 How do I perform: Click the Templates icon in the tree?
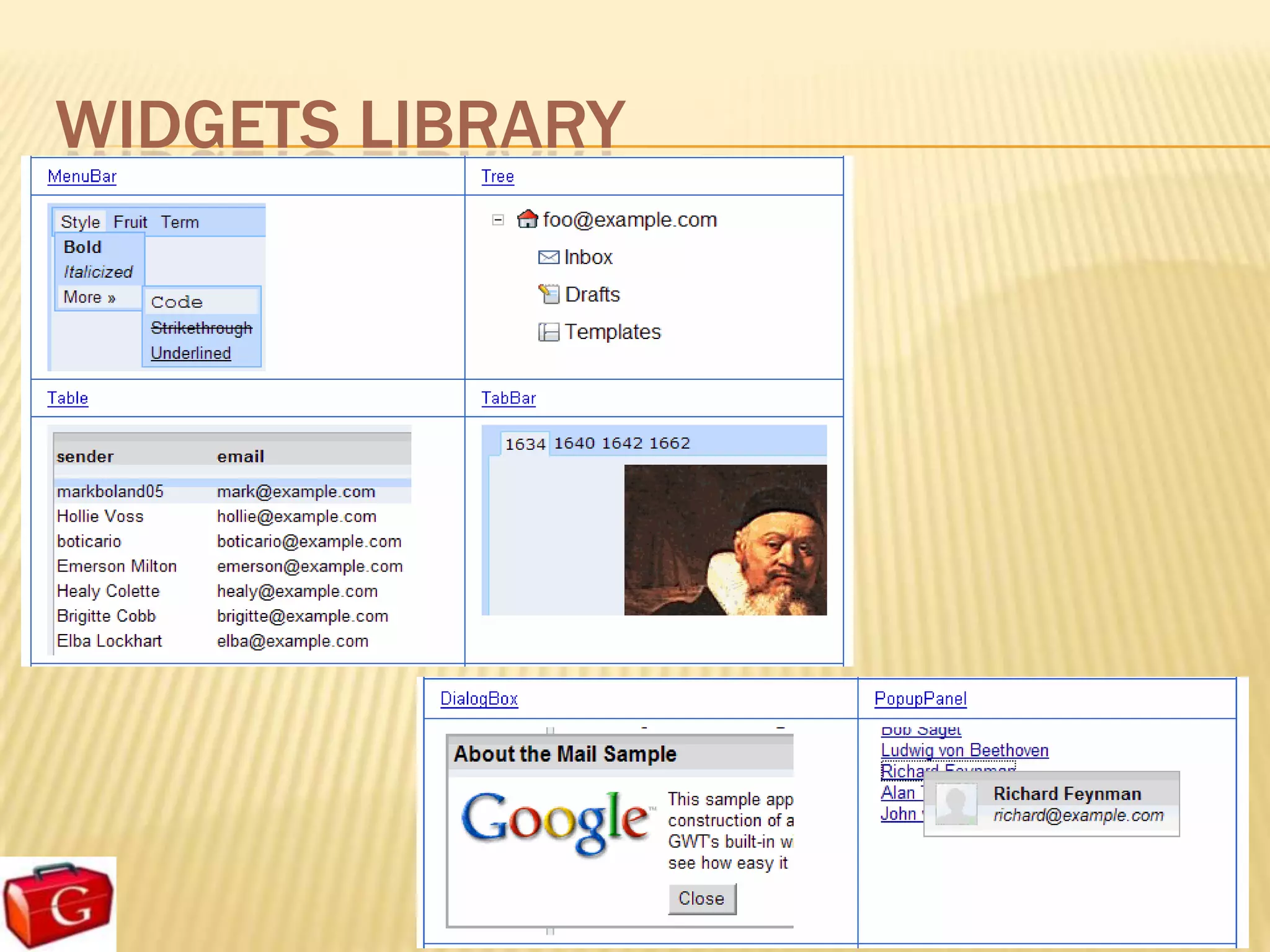pyautogui.click(x=549, y=332)
